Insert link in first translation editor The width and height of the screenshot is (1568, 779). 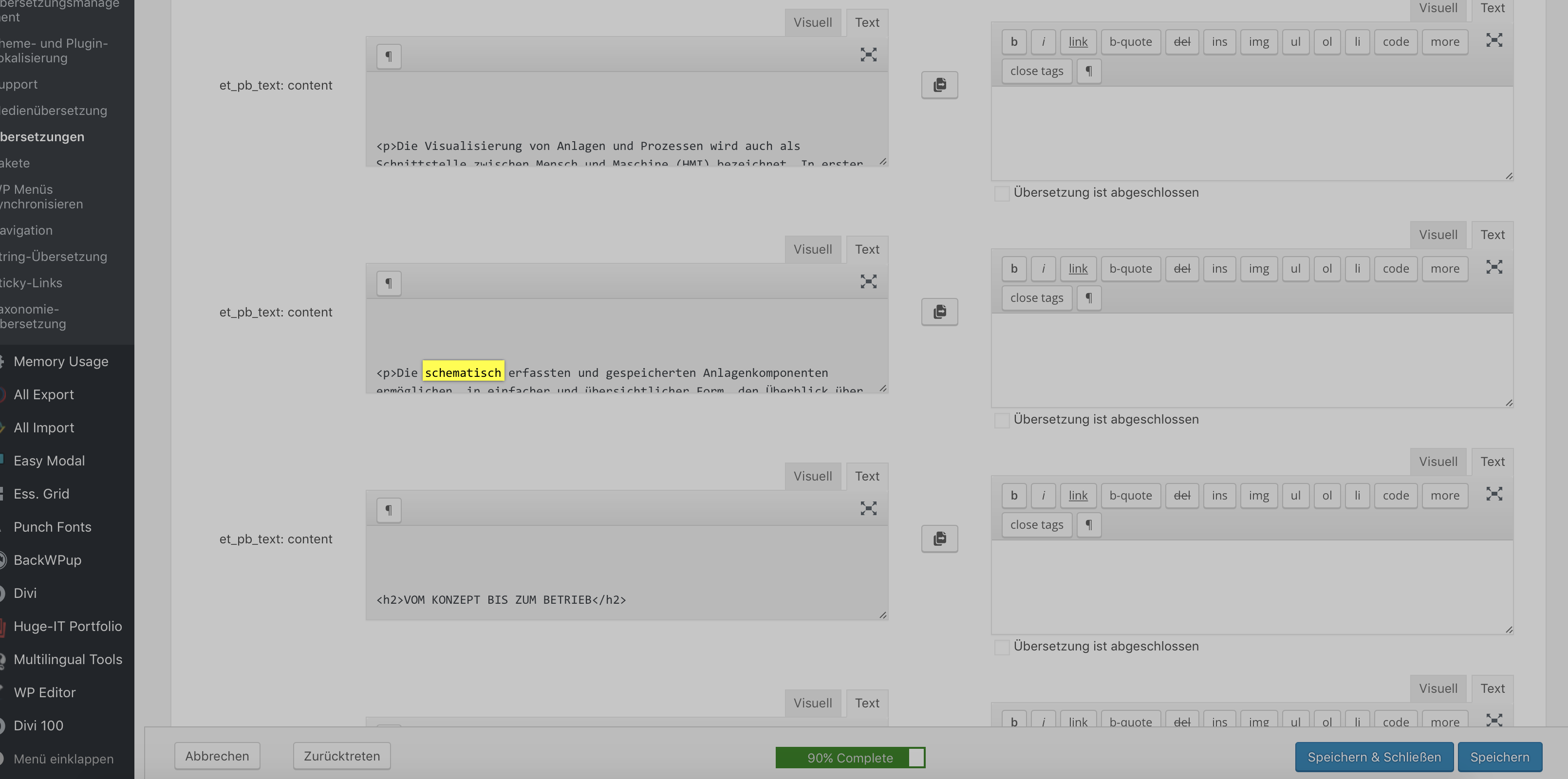1078,42
